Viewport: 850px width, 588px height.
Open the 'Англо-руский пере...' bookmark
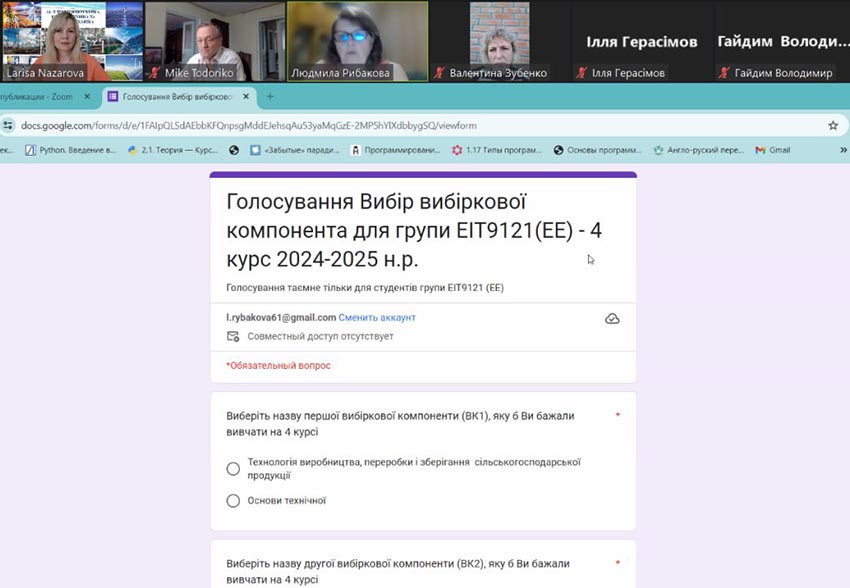[699, 150]
